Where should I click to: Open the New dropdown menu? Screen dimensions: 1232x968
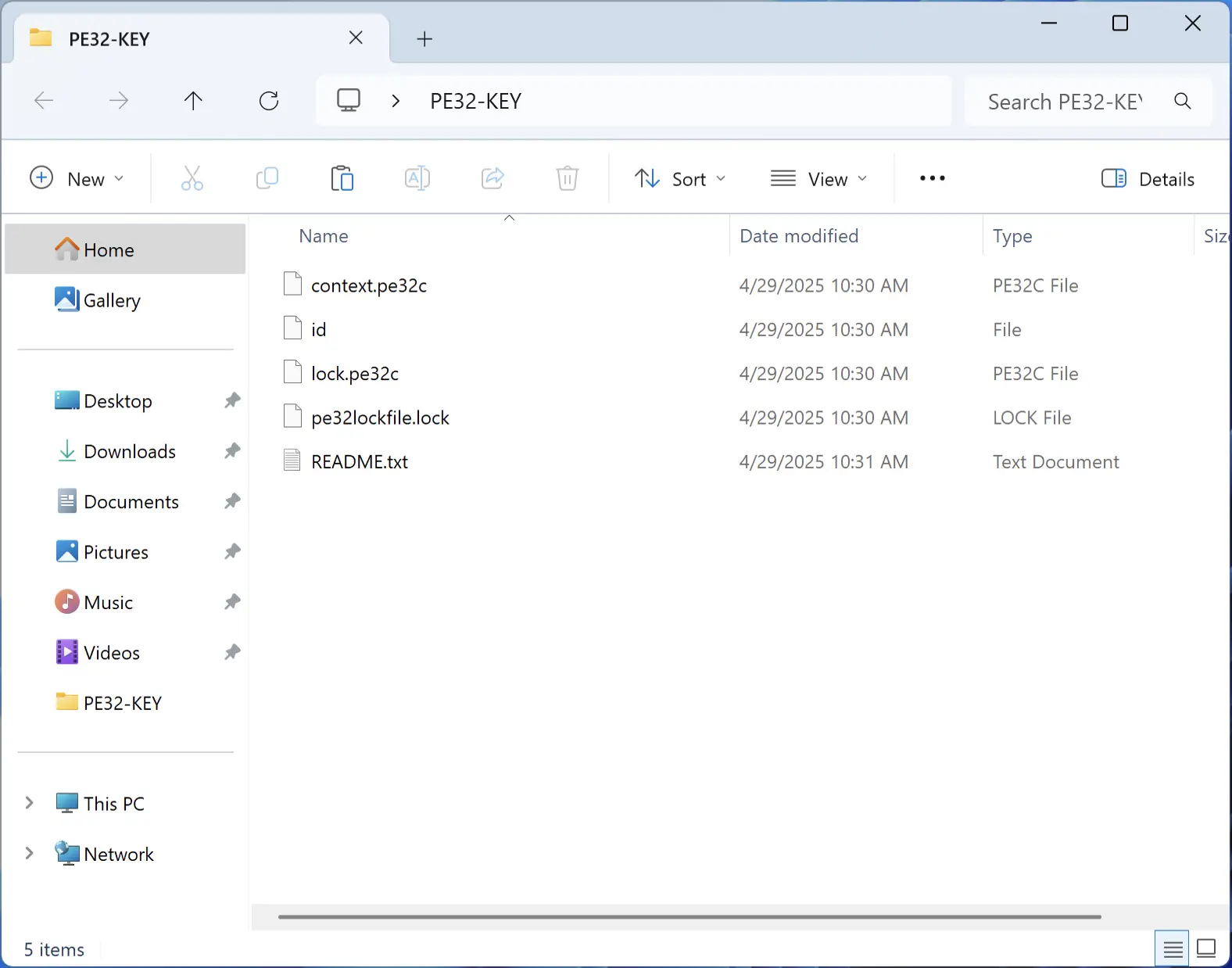coord(77,179)
